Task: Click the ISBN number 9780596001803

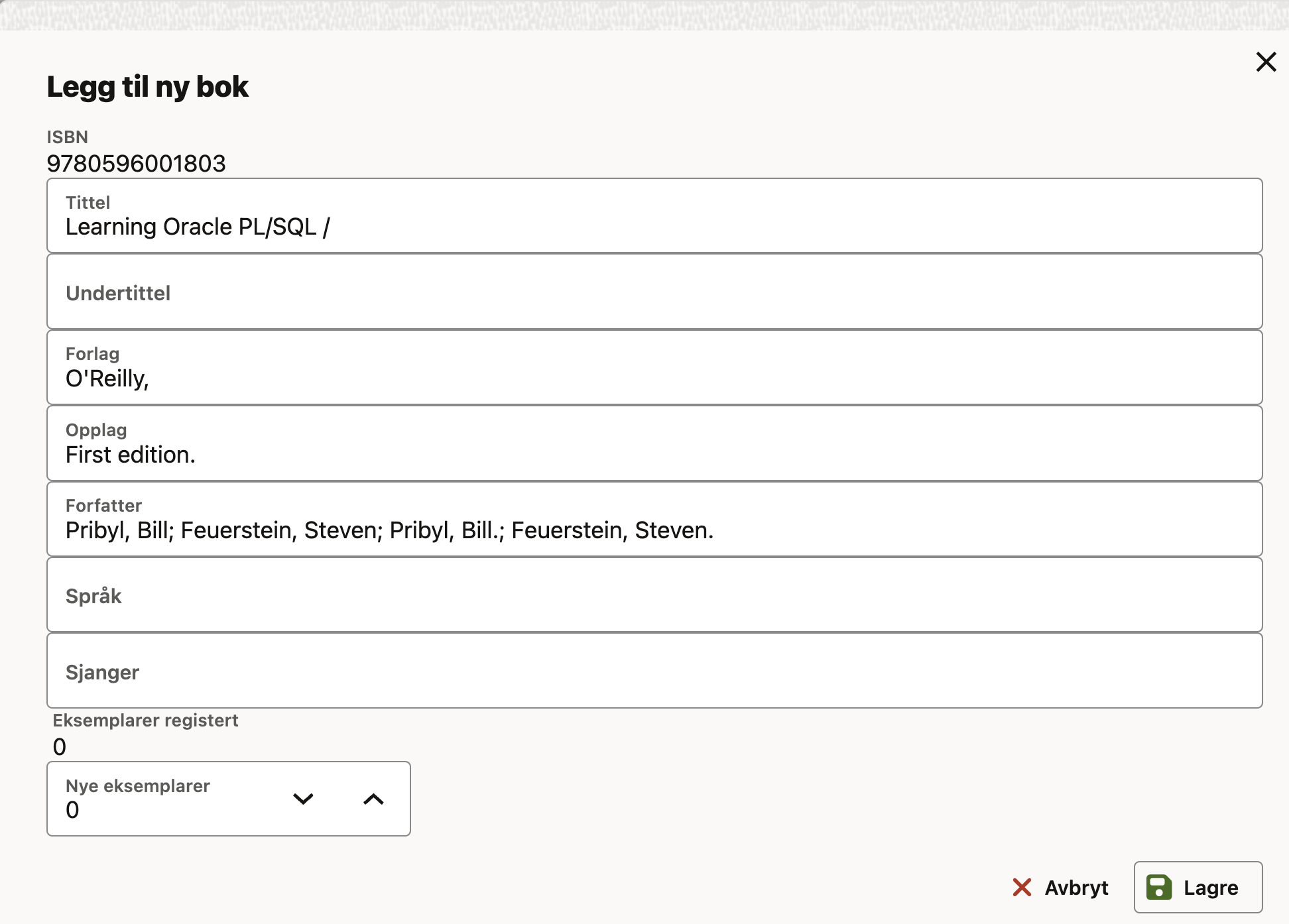Action: [x=136, y=164]
